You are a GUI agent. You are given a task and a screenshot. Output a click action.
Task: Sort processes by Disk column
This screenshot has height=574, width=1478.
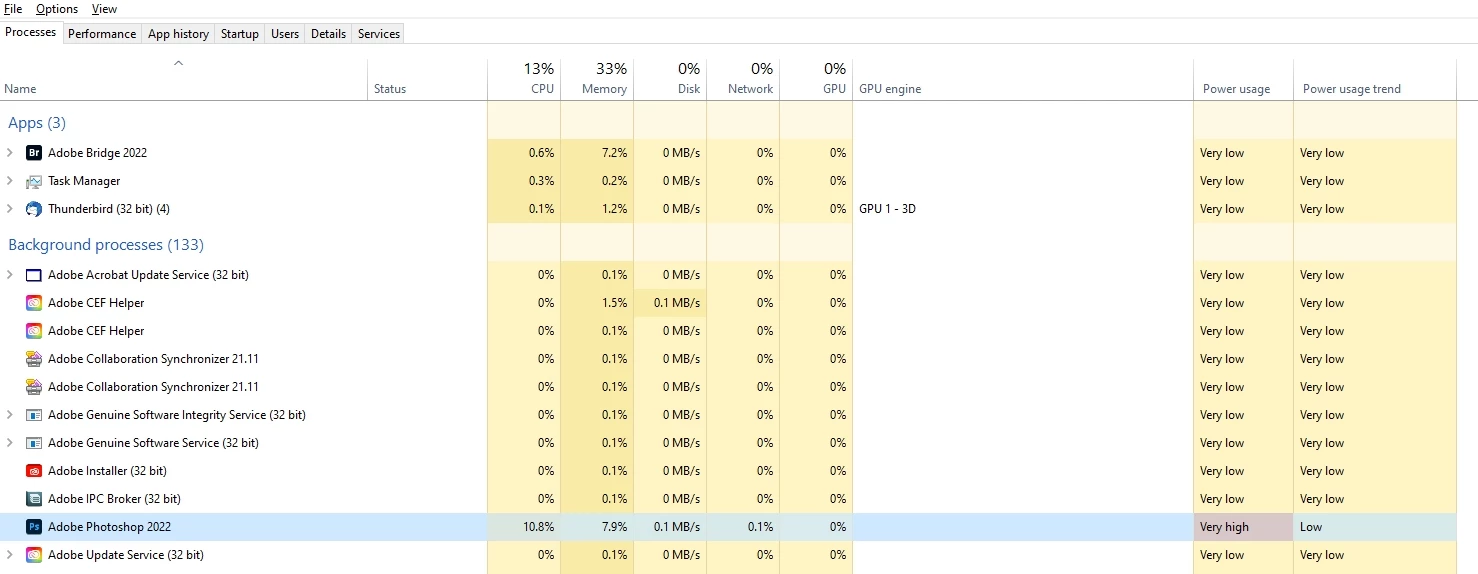click(670, 80)
